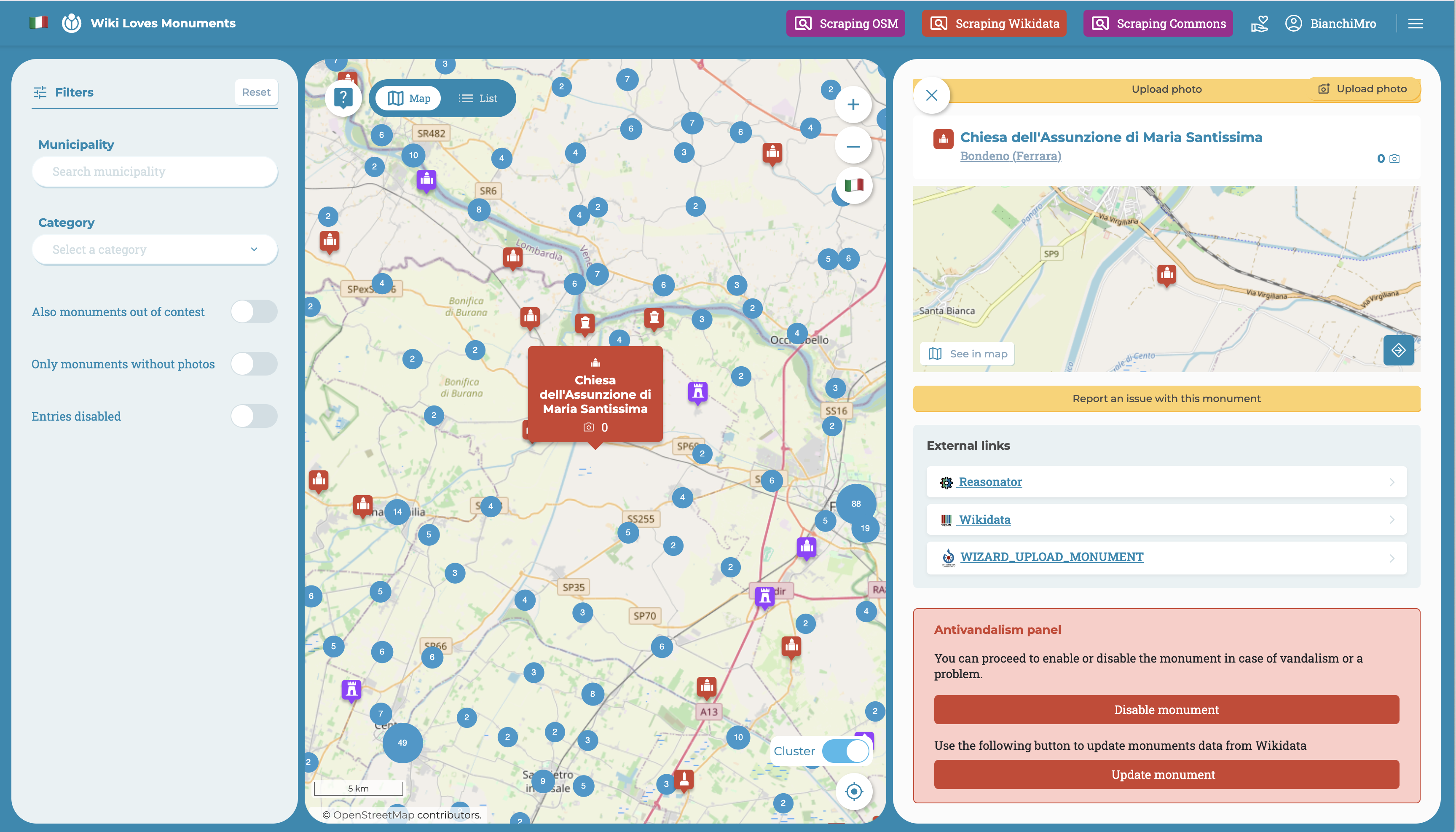This screenshot has height=832, width=1456.
Task: Click the Search municipality input field
Action: click(154, 172)
